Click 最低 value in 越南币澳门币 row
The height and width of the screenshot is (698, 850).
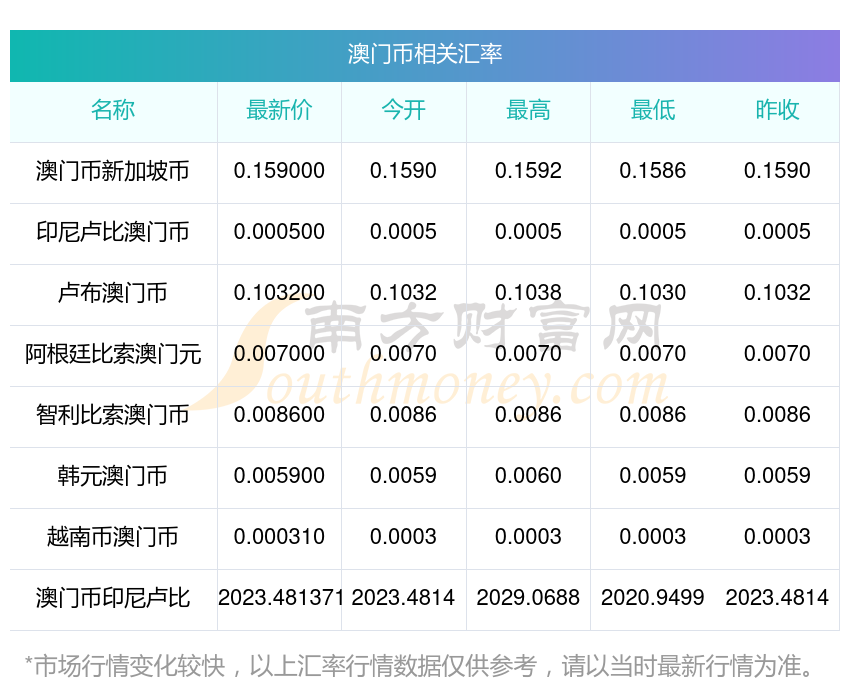(x=653, y=537)
